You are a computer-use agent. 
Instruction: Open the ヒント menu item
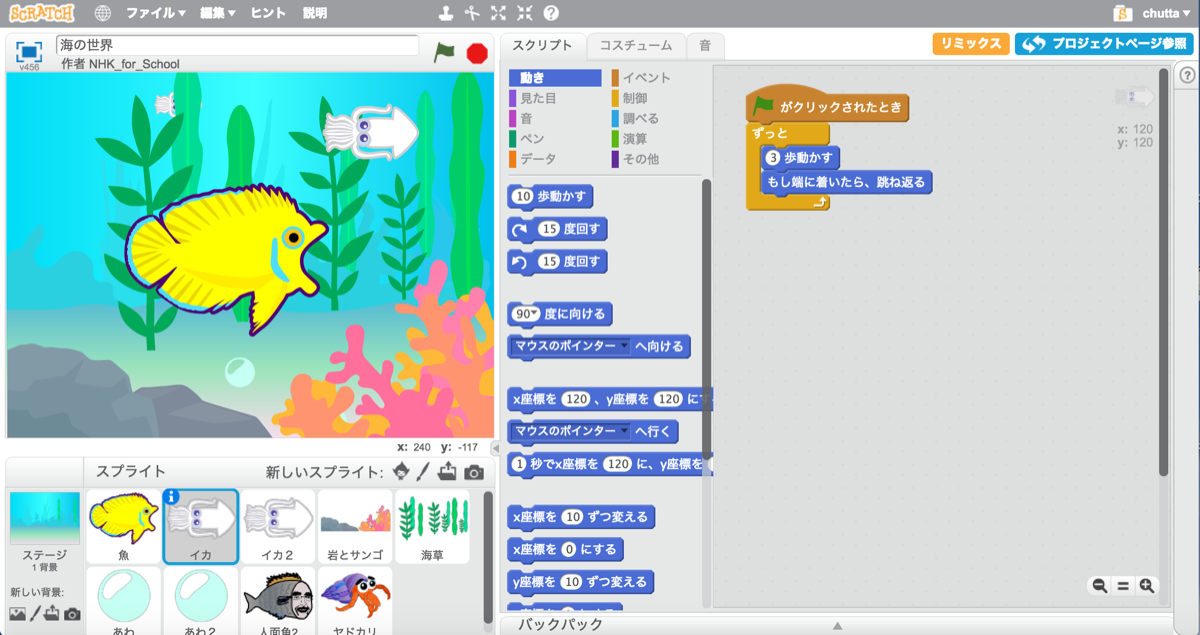267,14
